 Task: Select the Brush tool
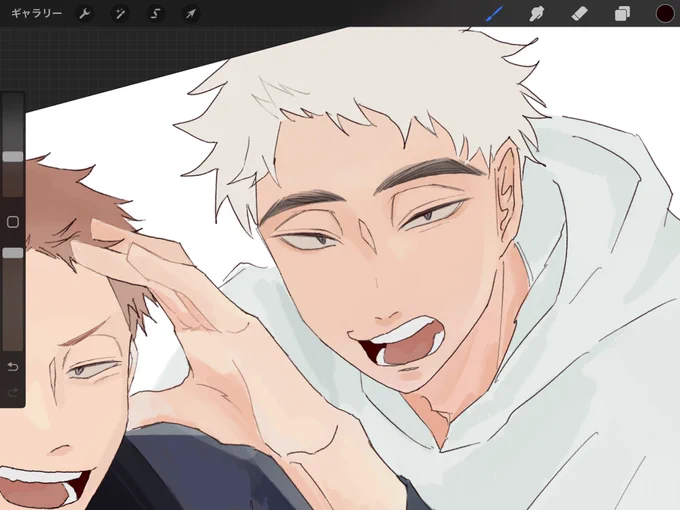(494, 13)
